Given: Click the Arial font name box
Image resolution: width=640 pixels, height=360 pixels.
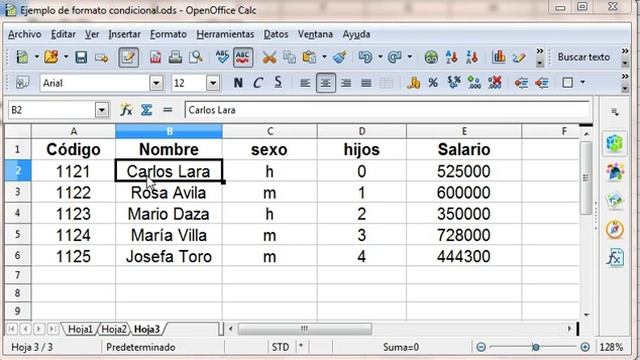Looking at the screenshot, I should coord(95,83).
